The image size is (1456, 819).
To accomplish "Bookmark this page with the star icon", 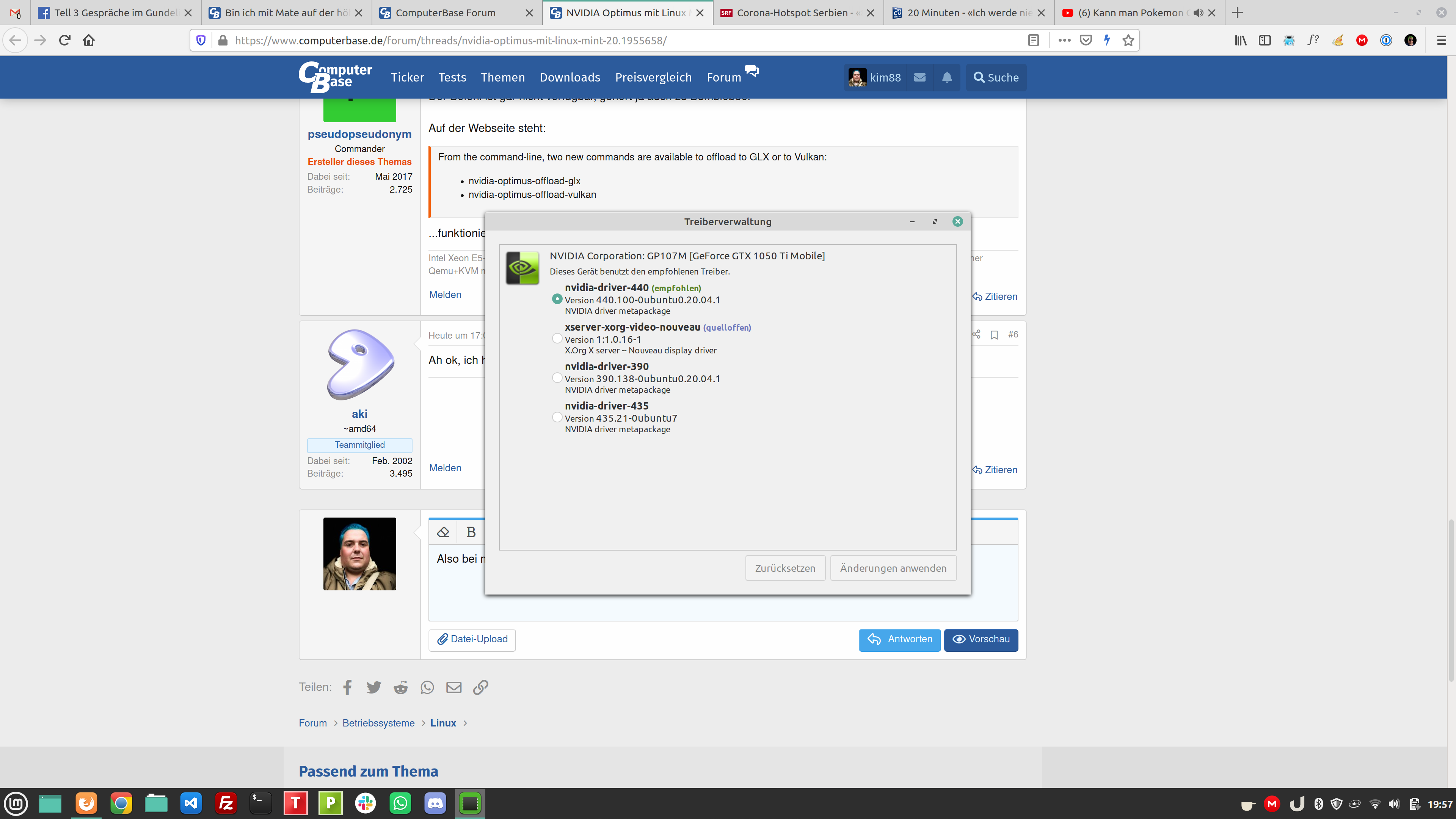I will tap(1128, 40).
